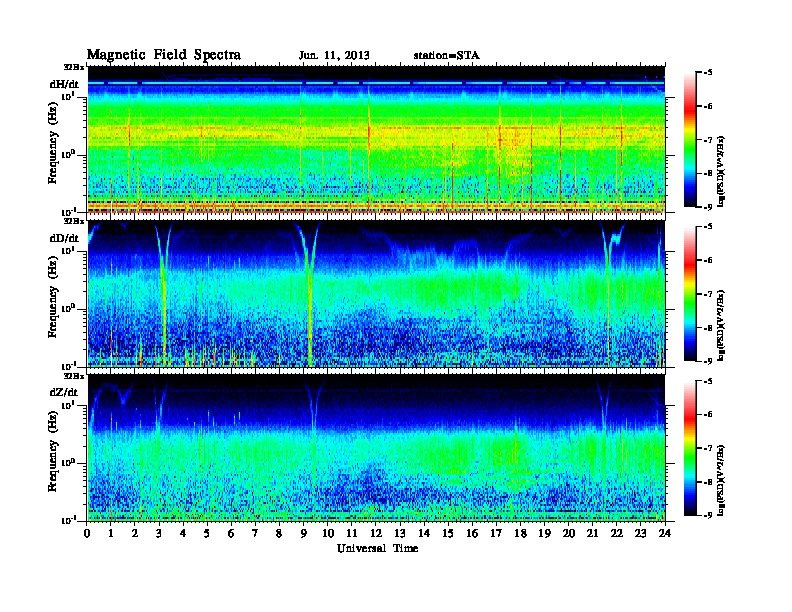Click hour '10' on Universal Time axis
792x612 pixels.
[328, 533]
